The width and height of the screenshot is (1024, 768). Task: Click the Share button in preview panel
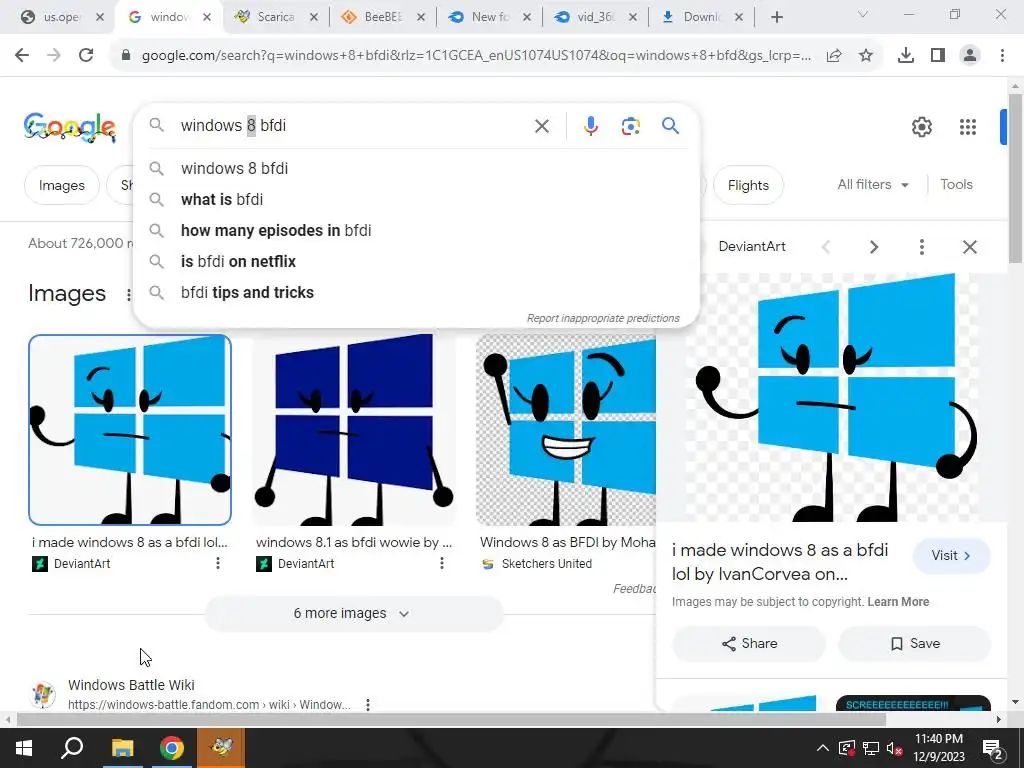point(749,643)
